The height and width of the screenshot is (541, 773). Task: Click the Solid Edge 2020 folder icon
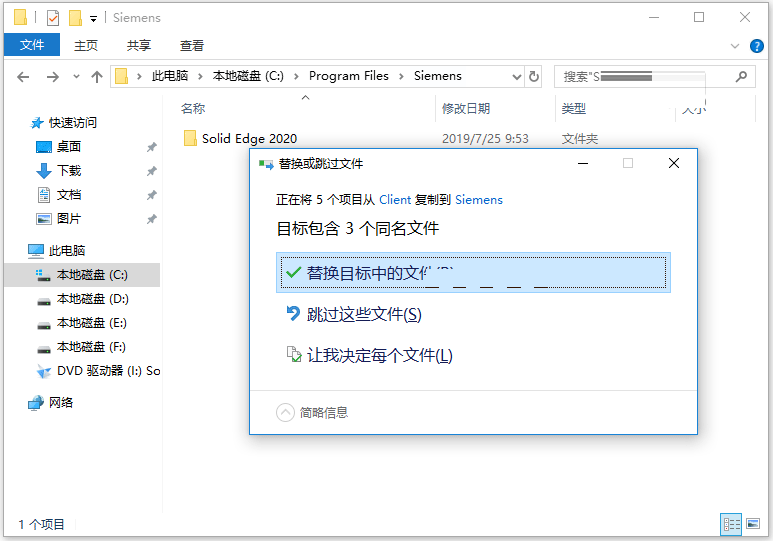[x=190, y=138]
